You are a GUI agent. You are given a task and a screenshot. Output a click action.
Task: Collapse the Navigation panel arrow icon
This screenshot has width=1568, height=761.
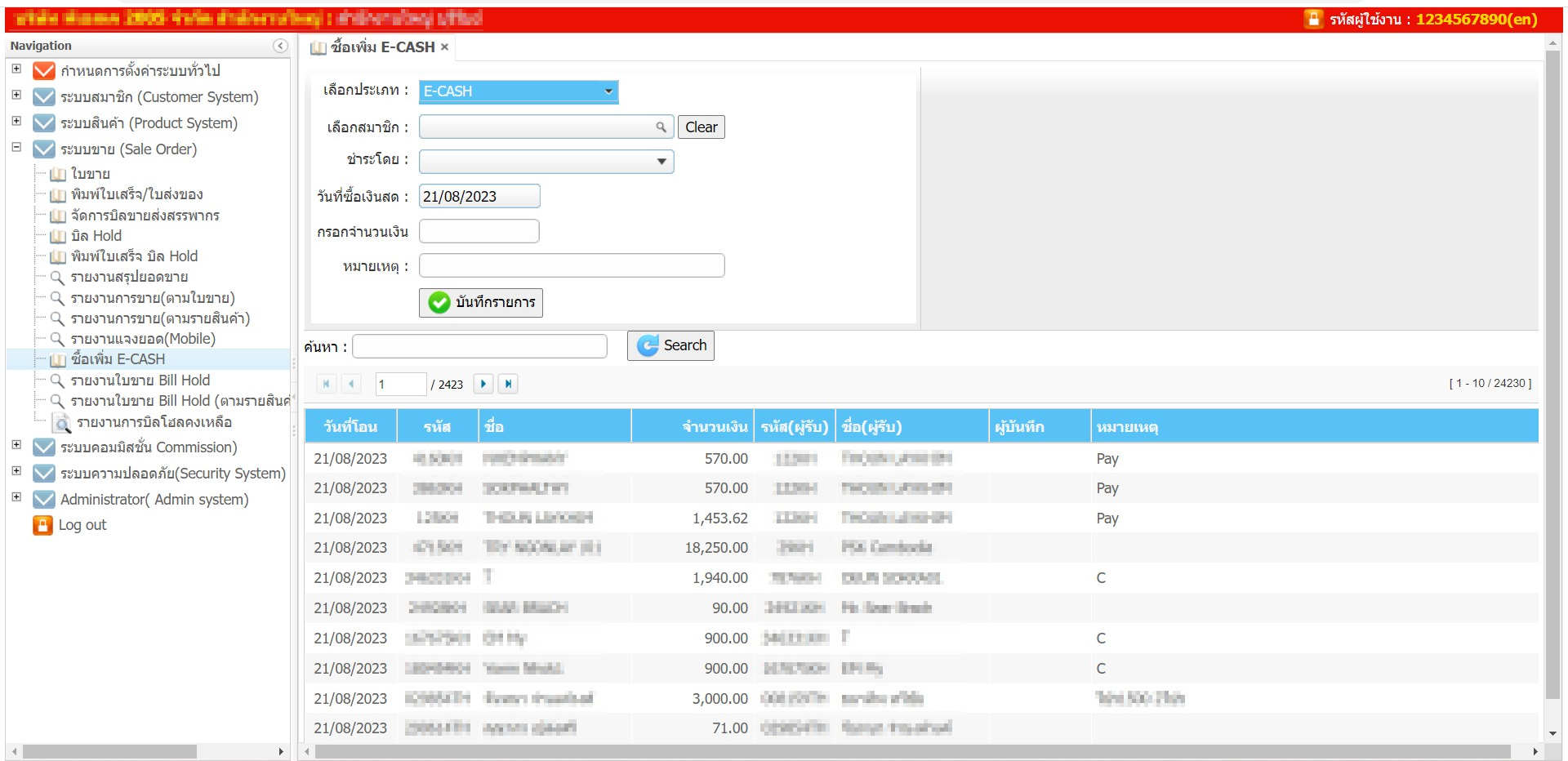280,46
